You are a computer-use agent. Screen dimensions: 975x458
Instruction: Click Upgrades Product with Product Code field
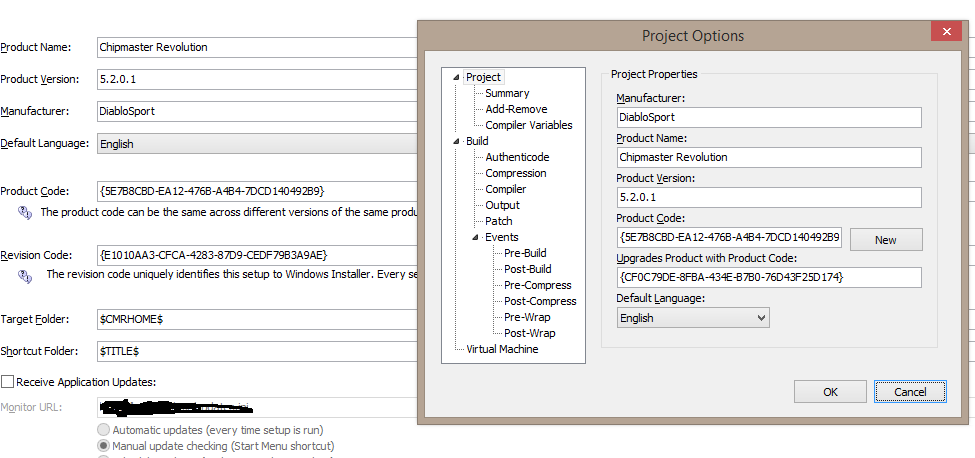tap(769, 277)
